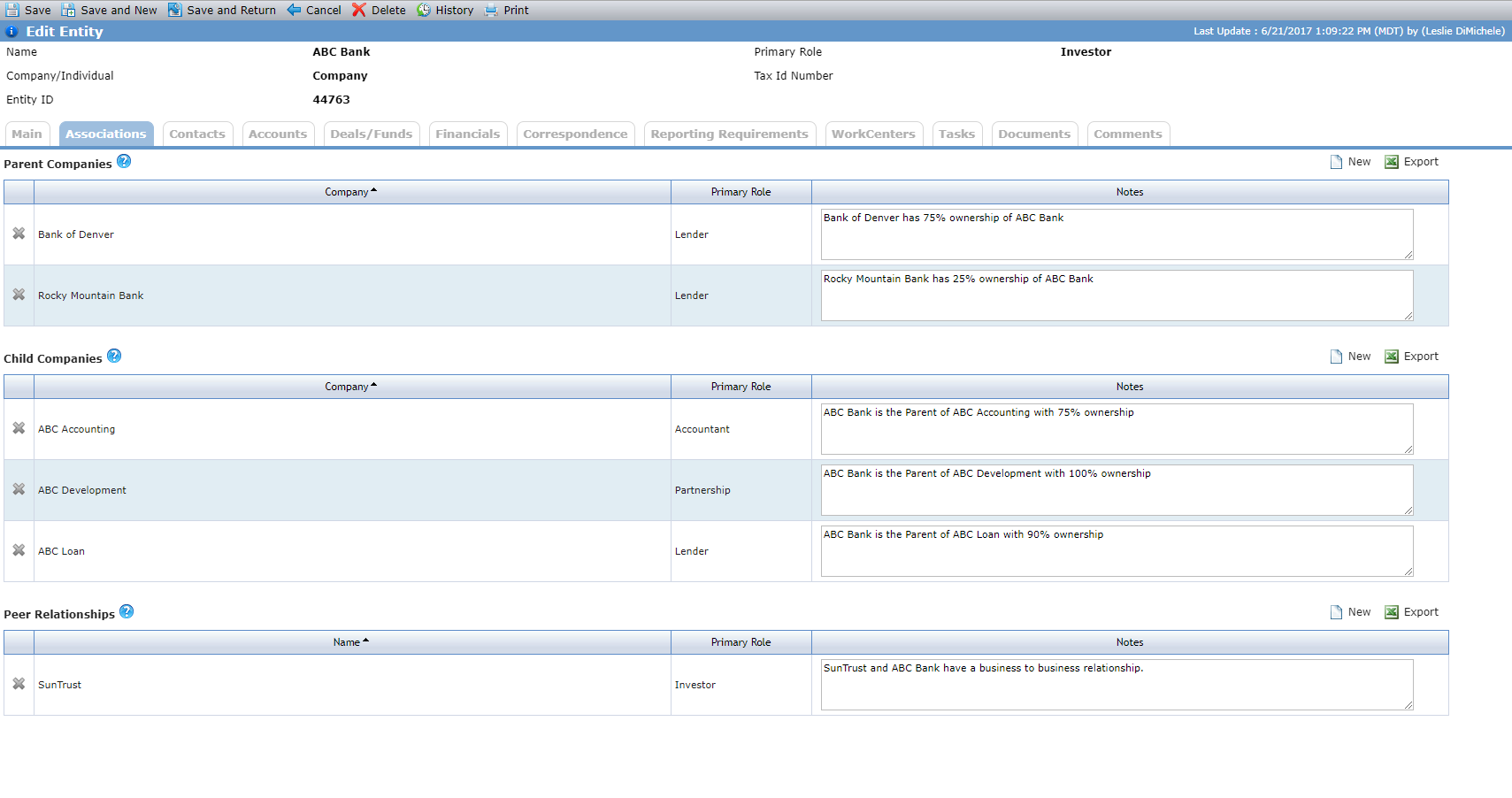
Task: Edit the Rocky Mountain Bank notes field
Action: (1117, 295)
